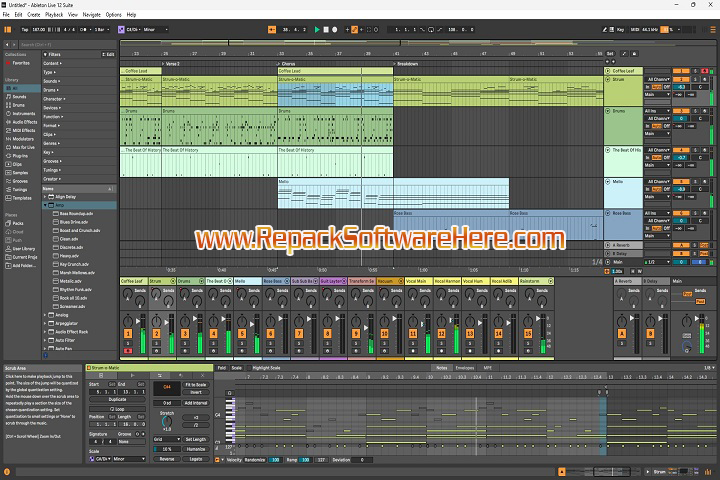Toggle track activator number 10 in the mixer

coord(384,333)
